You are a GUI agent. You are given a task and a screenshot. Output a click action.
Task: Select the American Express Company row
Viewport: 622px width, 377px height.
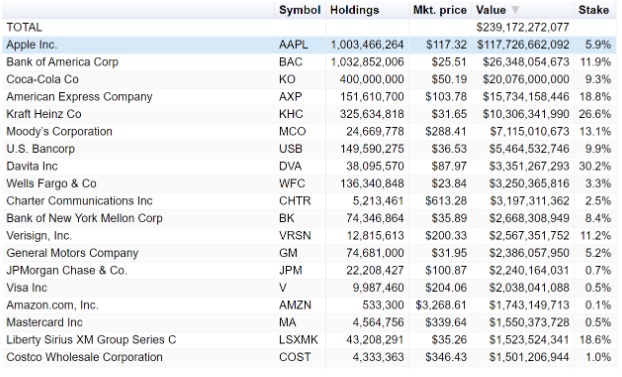pyautogui.click(x=309, y=97)
